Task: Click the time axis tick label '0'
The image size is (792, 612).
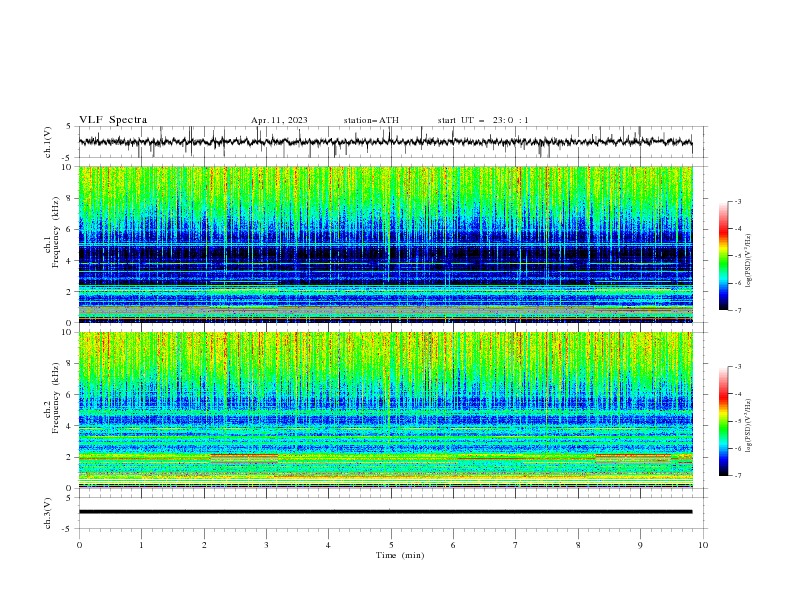Action: point(79,545)
